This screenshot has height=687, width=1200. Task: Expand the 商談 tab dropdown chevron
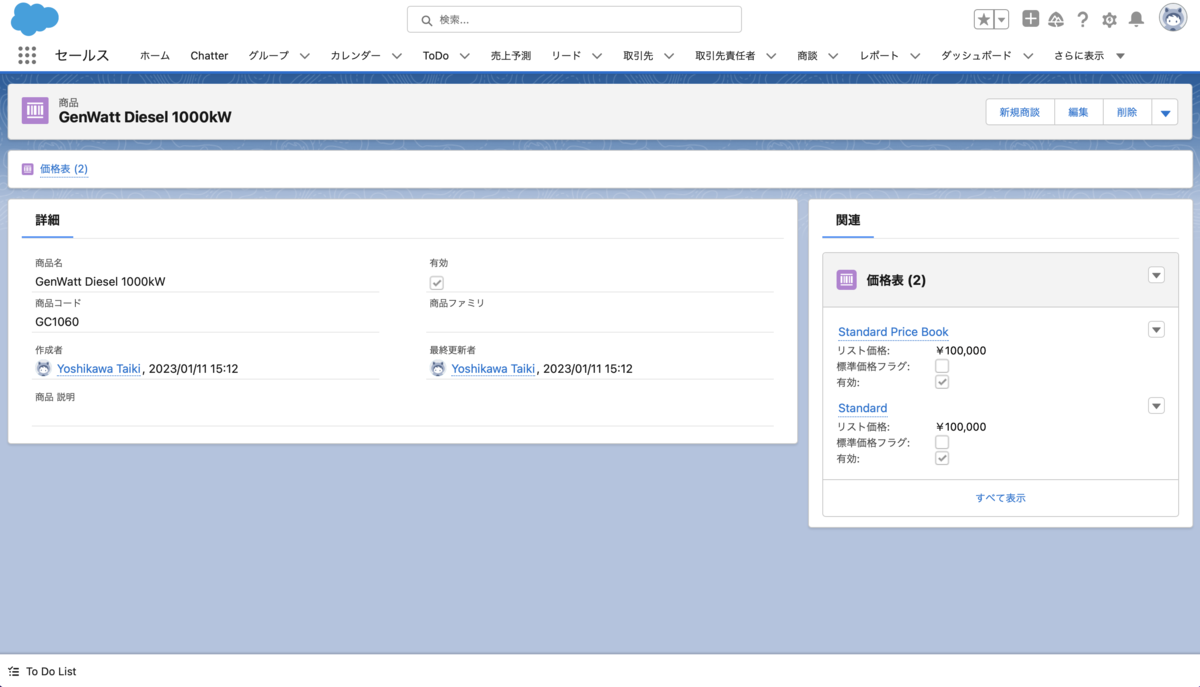[x=833, y=56]
